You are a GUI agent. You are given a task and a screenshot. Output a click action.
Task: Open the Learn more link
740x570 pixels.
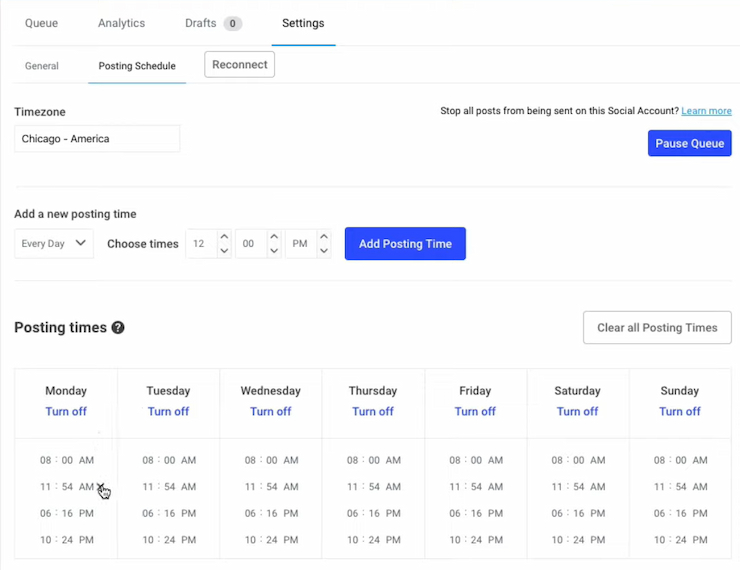pos(706,111)
